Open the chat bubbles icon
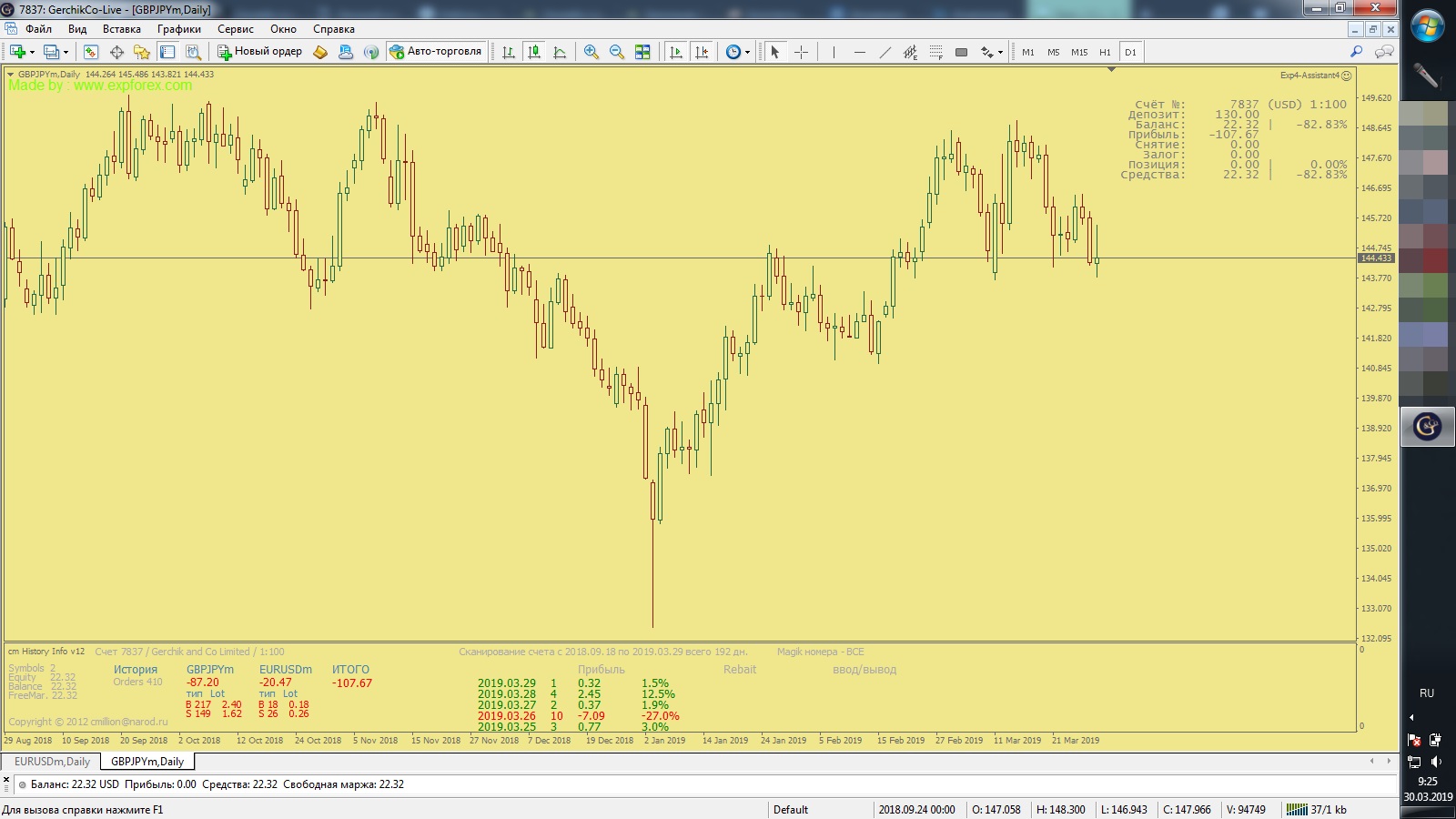Screen dimensions: 1456x819 1384,52
